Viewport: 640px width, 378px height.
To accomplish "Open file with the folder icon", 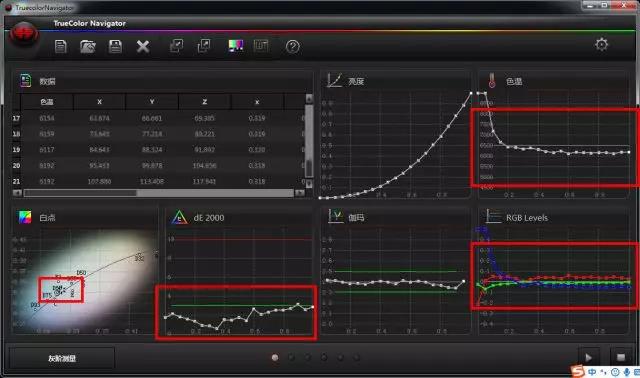I will [88, 46].
